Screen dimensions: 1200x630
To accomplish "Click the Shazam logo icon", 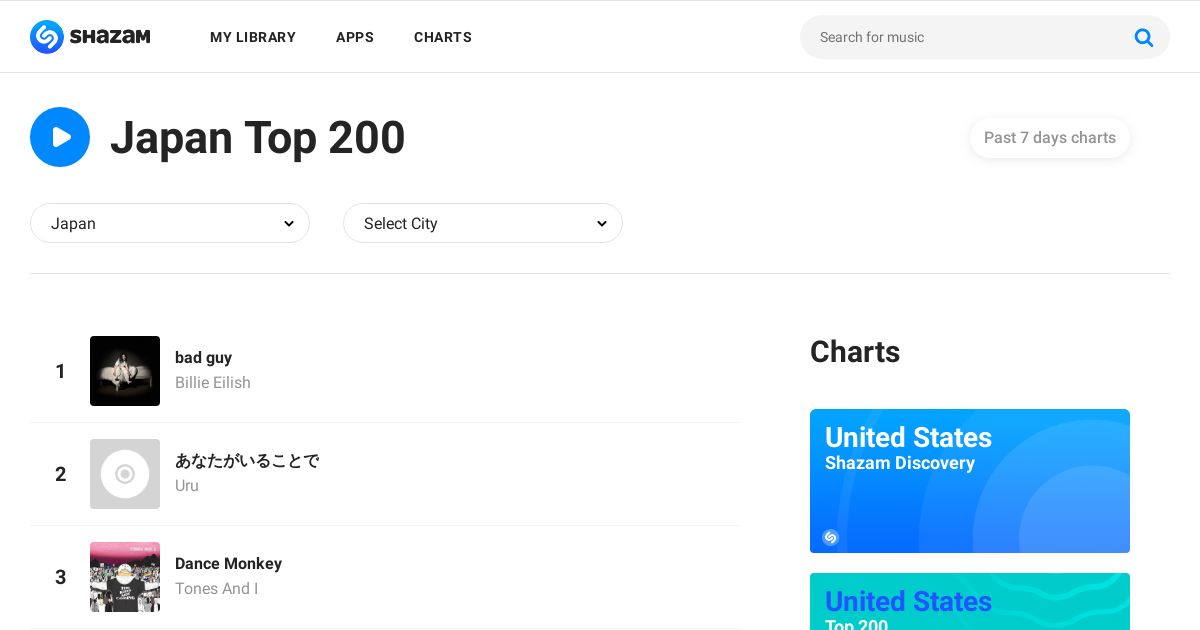I will pyautogui.click(x=47, y=37).
